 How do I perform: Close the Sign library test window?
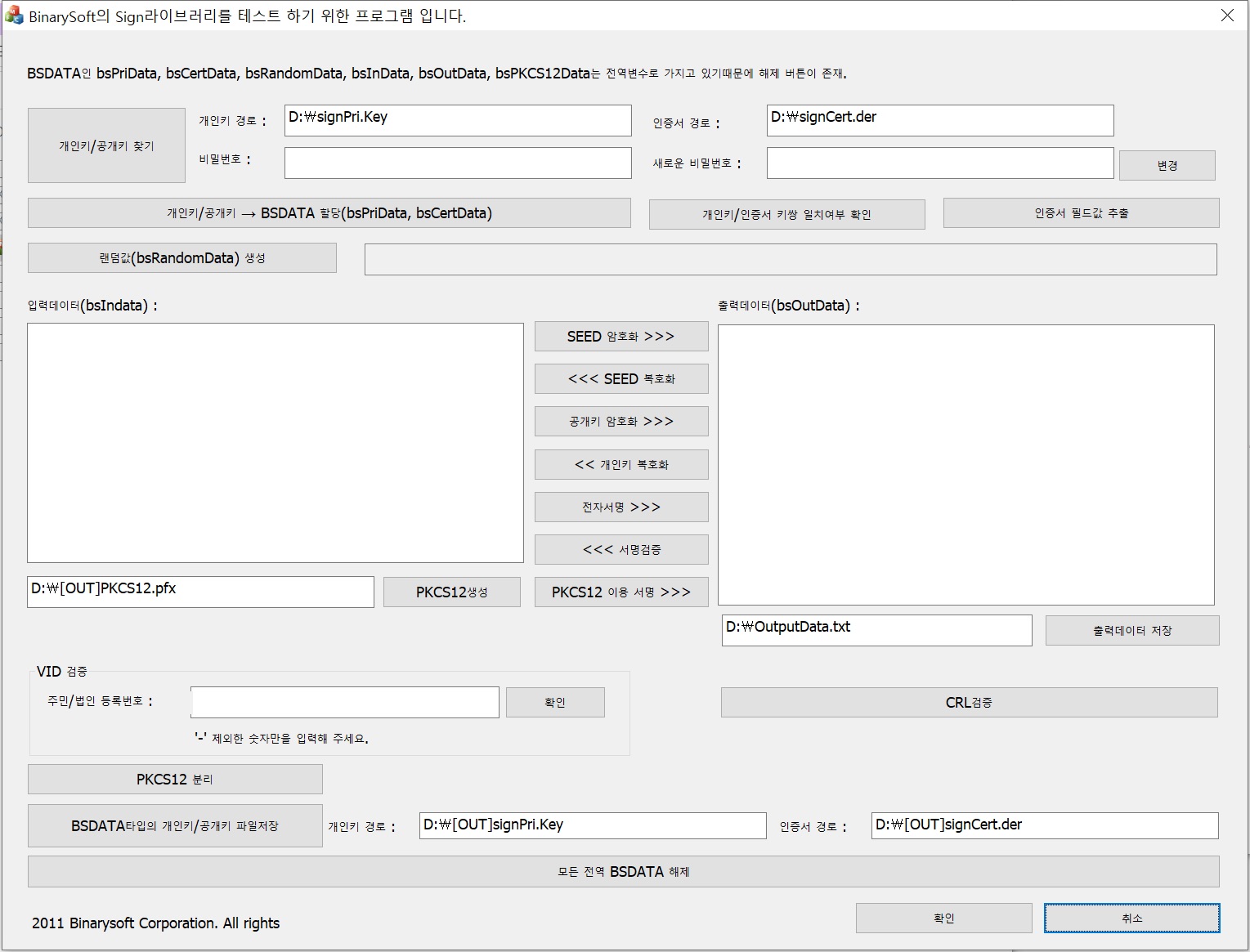tap(1227, 16)
